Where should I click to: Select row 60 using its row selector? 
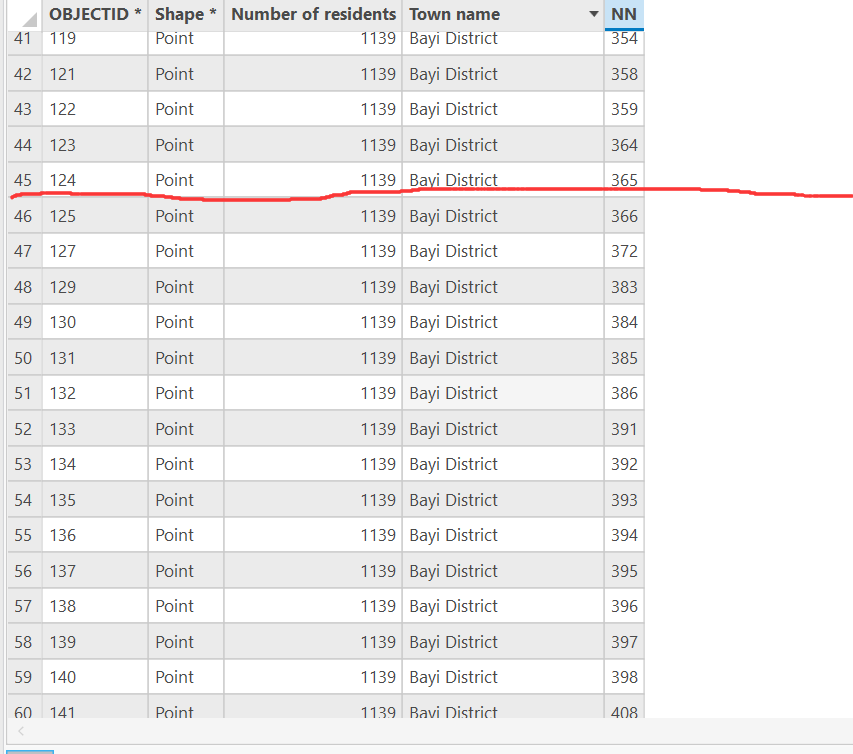[x=23, y=712]
